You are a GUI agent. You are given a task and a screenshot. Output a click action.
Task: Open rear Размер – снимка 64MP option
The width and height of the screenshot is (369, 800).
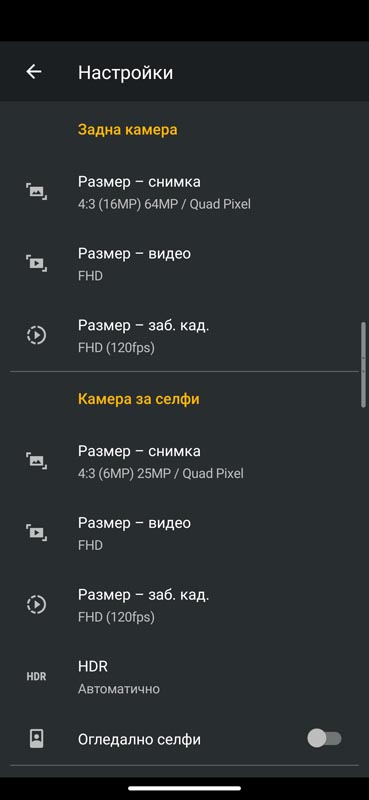coord(184,192)
